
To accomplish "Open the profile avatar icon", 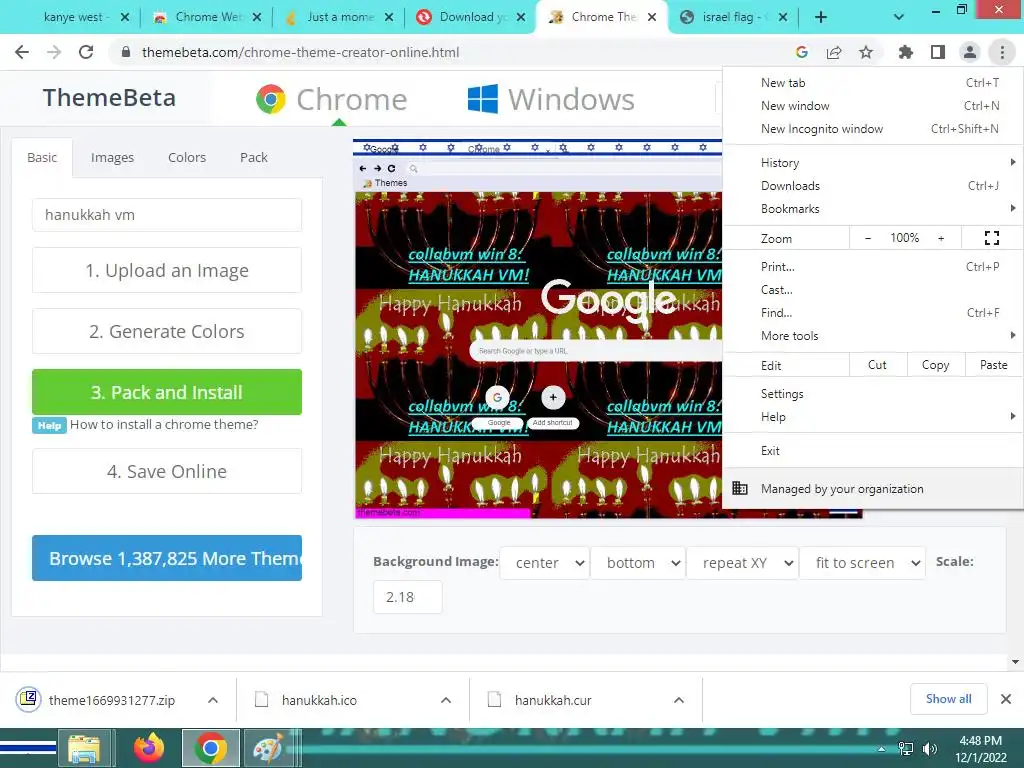I will tap(970, 52).
